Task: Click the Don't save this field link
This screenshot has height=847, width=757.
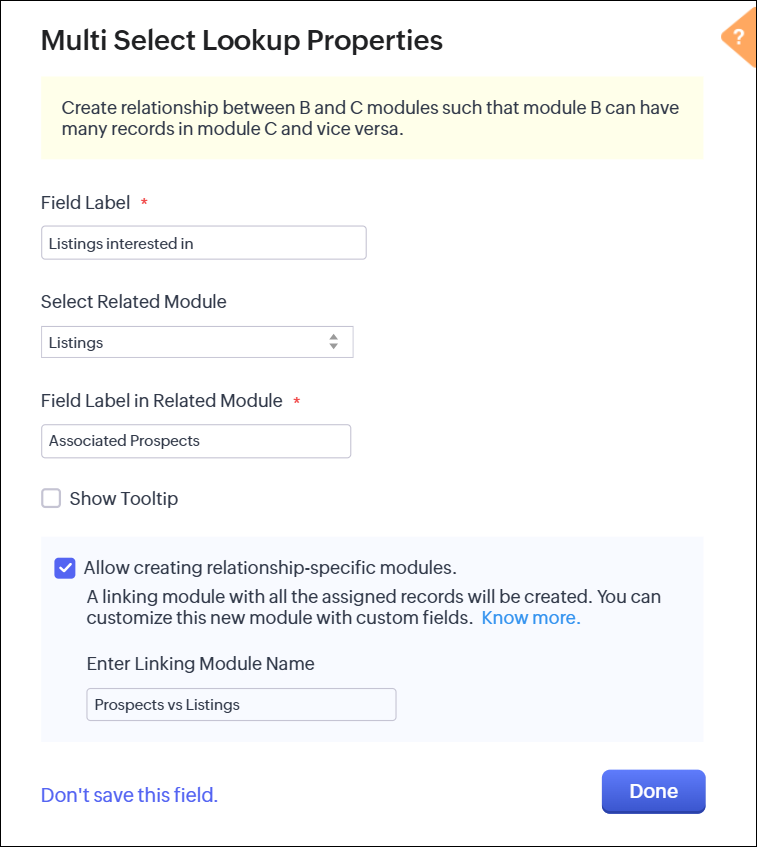Action: pos(129,795)
